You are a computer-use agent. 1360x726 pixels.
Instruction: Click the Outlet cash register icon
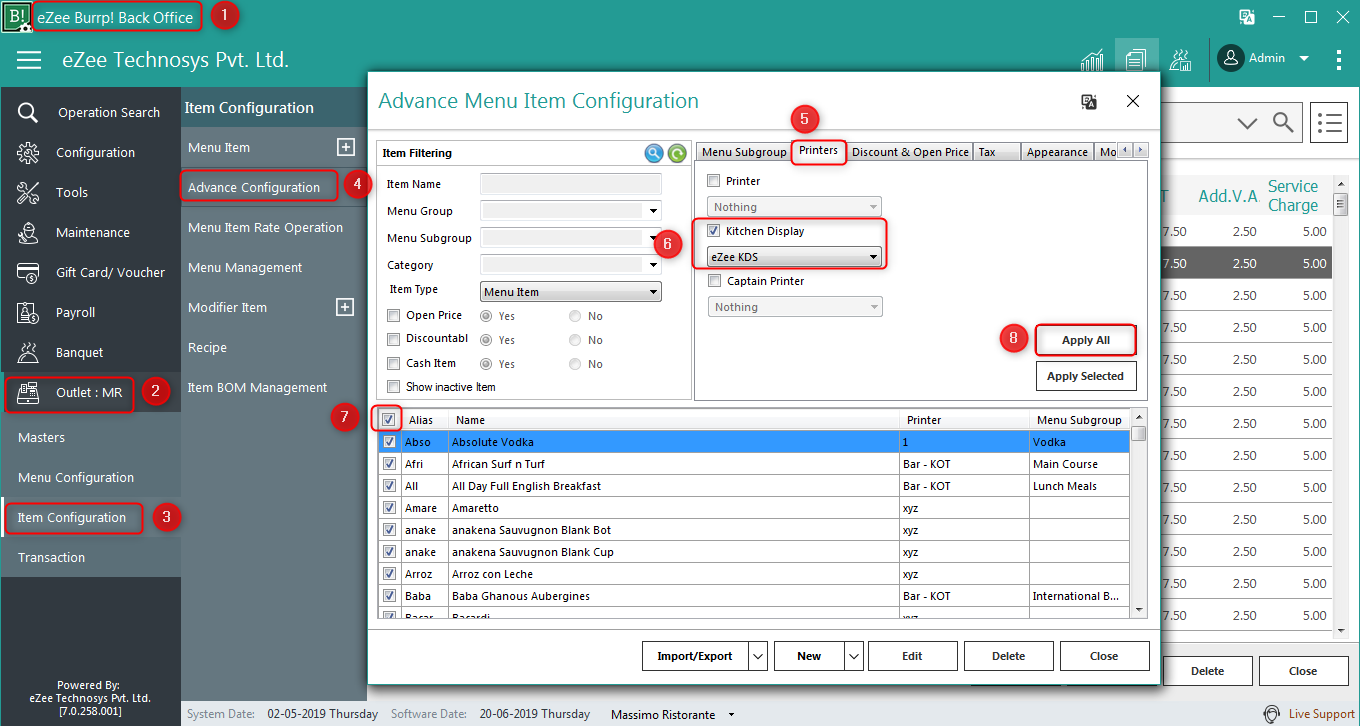click(x=28, y=392)
